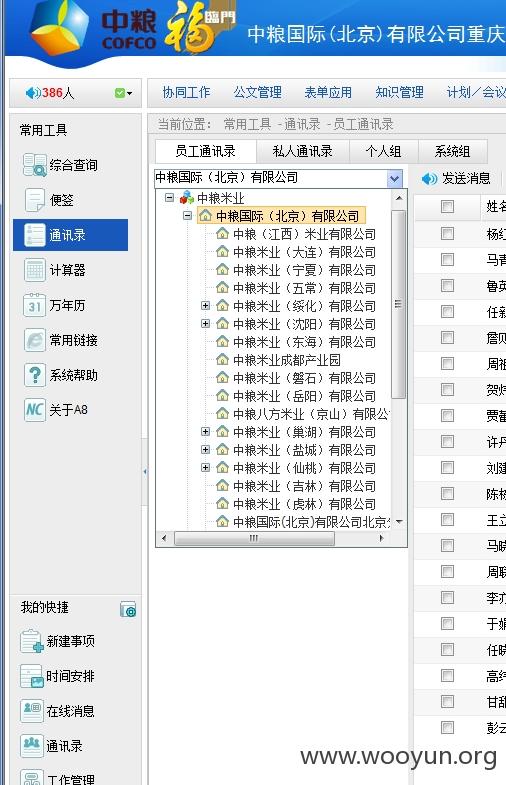Expand 中粮米业（仙桃）有限公司 node
The width and height of the screenshot is (506, 785).
(x=205, y=468)
